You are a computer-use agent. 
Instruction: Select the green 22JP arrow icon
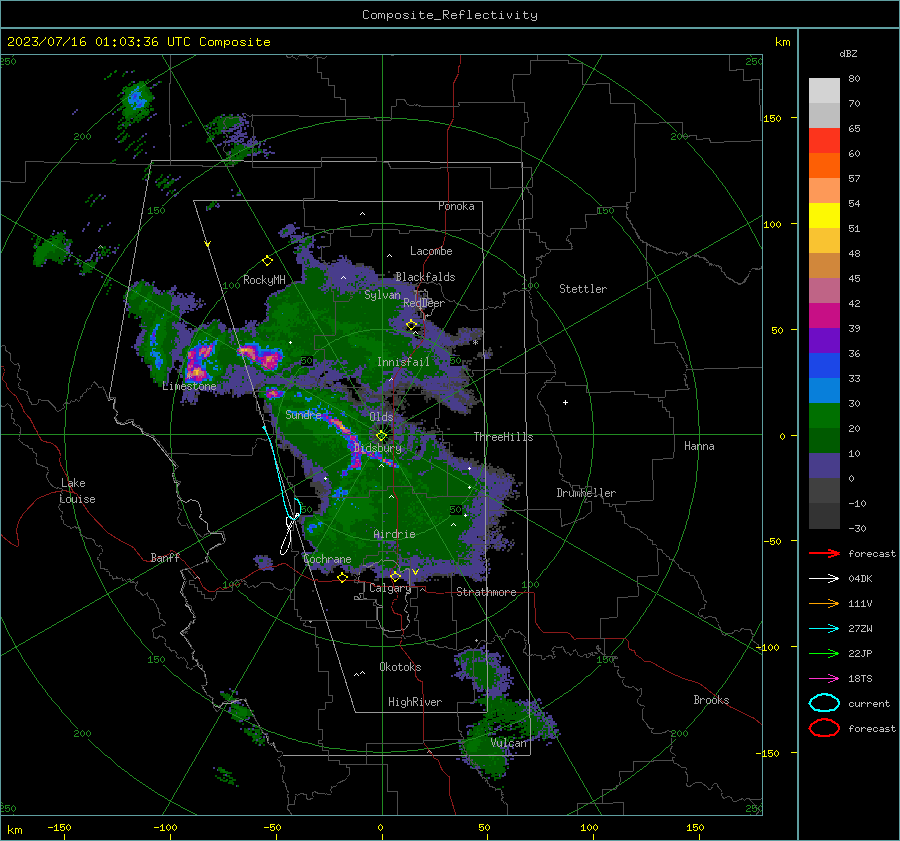point(824,653)
